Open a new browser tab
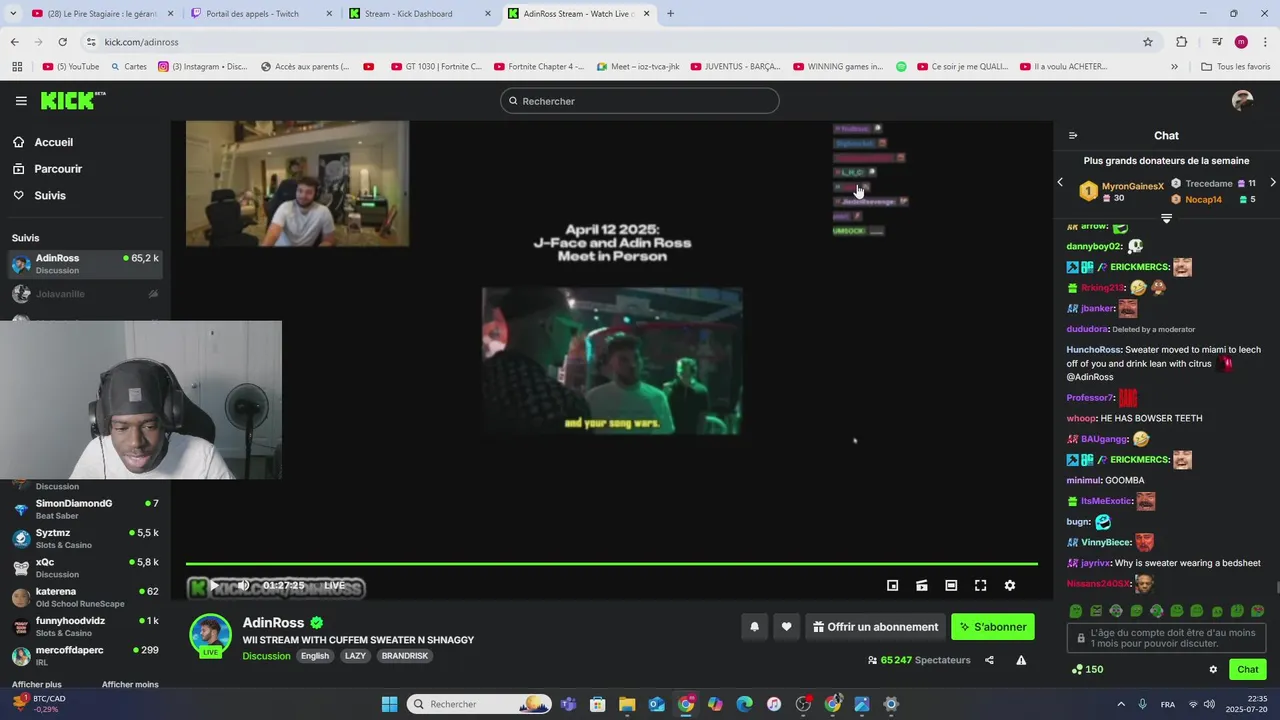Image resolution: width=1280 pixels, height=720 pixels. click(x=670, y=14)
